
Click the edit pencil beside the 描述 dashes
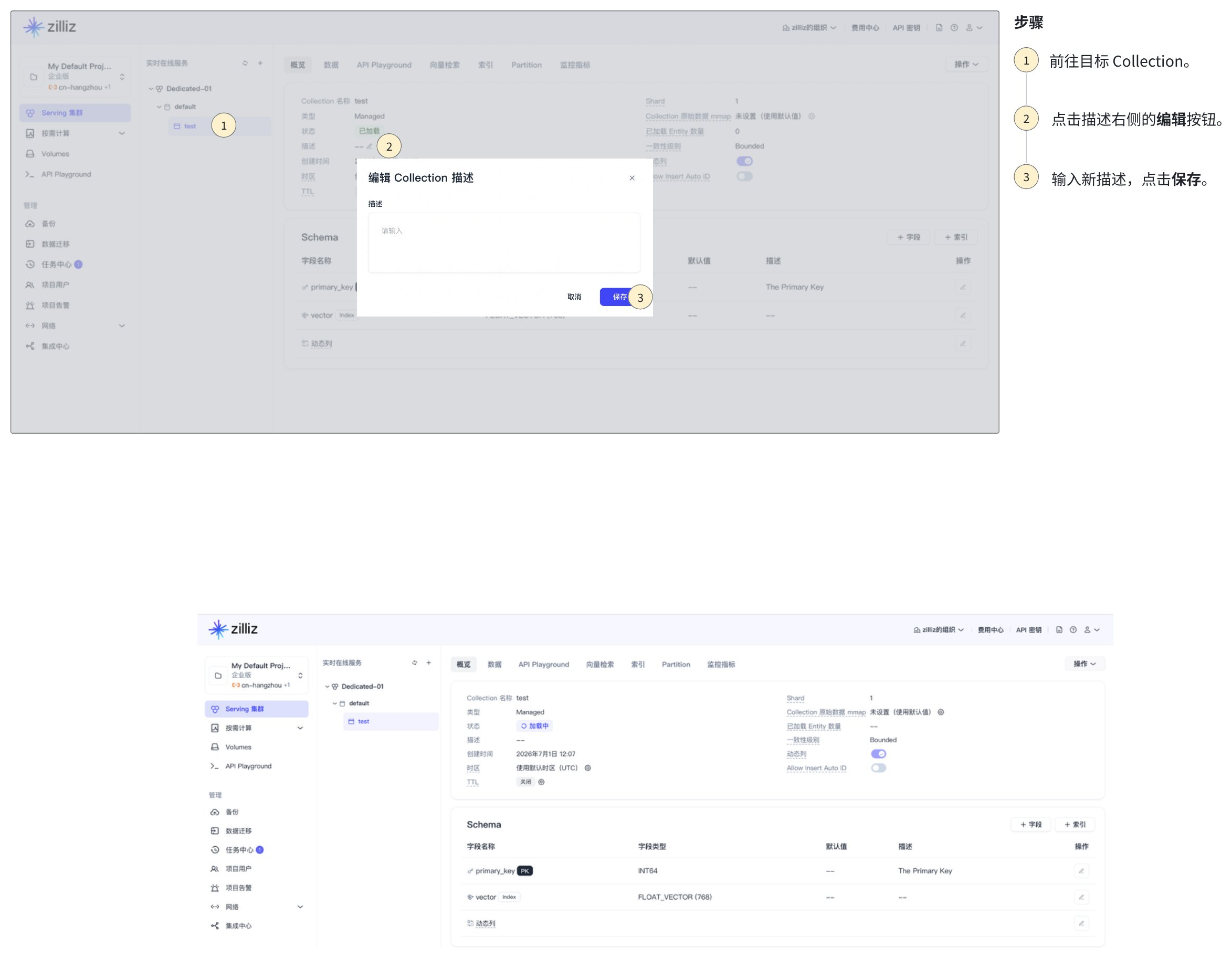370,146
